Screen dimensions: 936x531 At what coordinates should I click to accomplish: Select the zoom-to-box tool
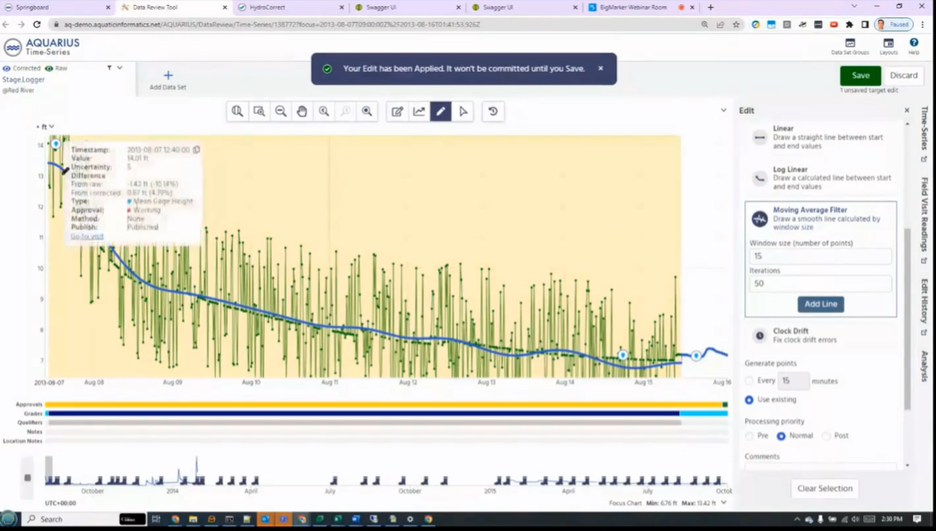259,112
